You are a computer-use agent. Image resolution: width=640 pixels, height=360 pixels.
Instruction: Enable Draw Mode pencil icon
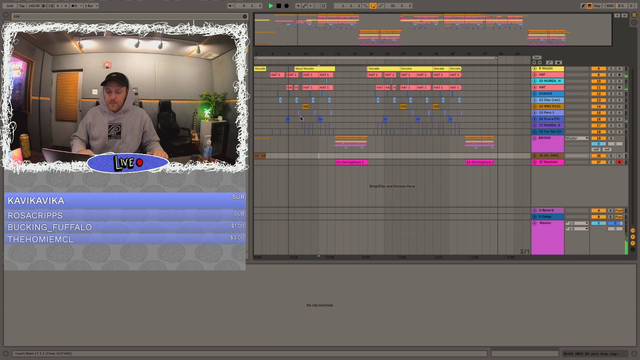pos(583,6)
